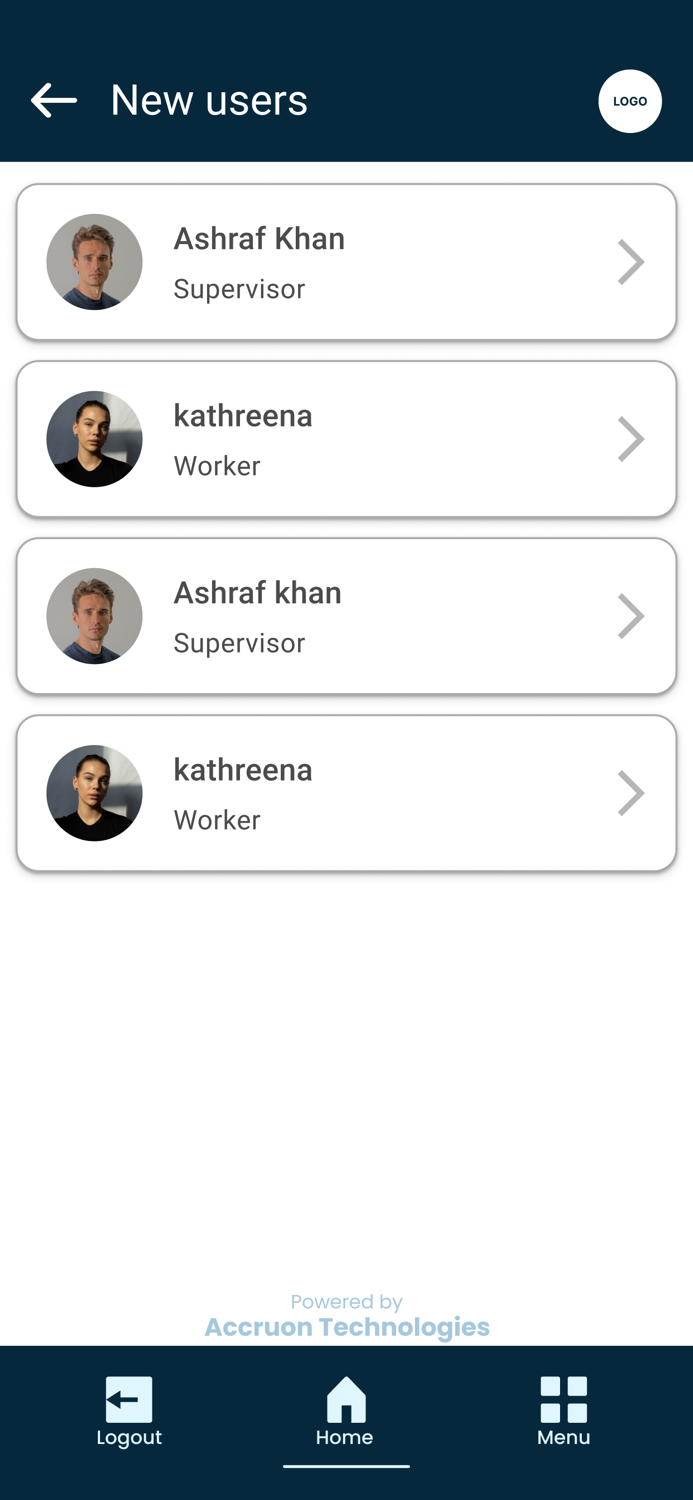Click the back arrow in the header
The height and width of the screenshot is (1500, 693).
point(53,100)
